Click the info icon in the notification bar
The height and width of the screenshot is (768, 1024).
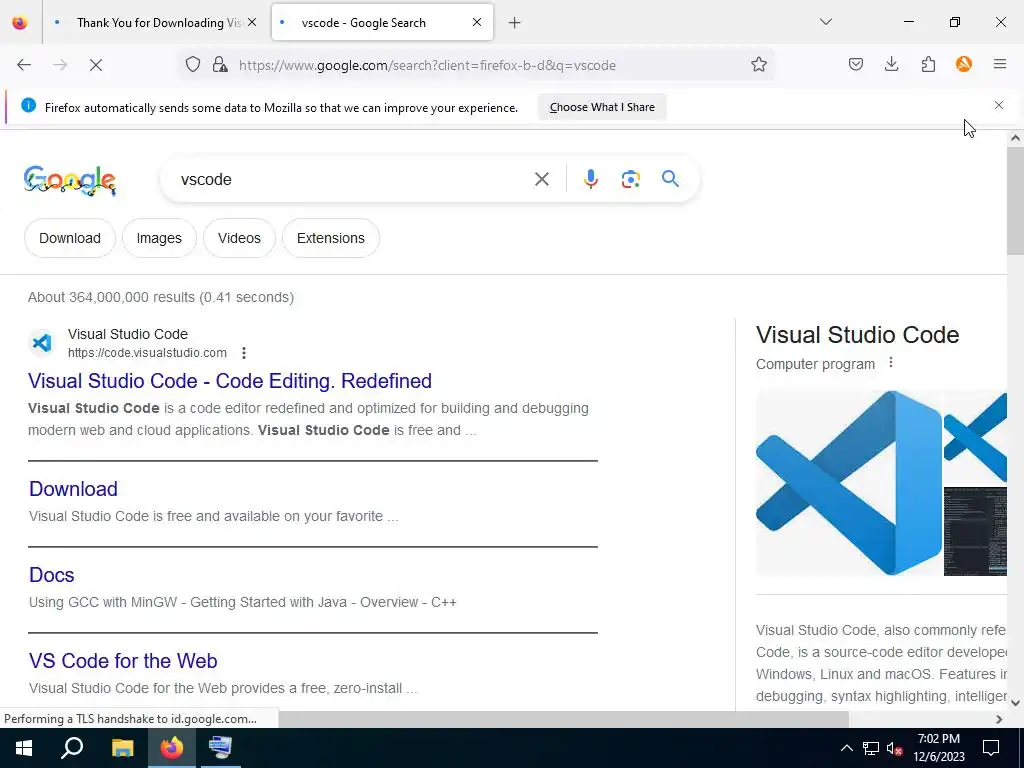pos(28,105)
